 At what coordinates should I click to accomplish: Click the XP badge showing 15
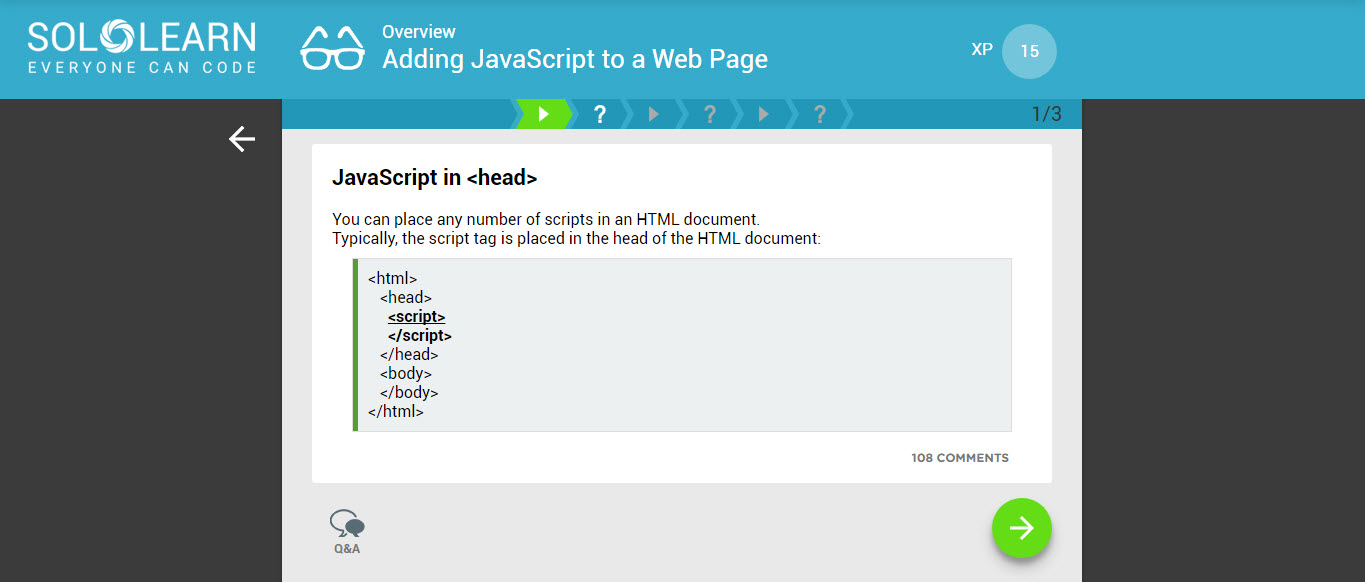(x=1028, y=51)
